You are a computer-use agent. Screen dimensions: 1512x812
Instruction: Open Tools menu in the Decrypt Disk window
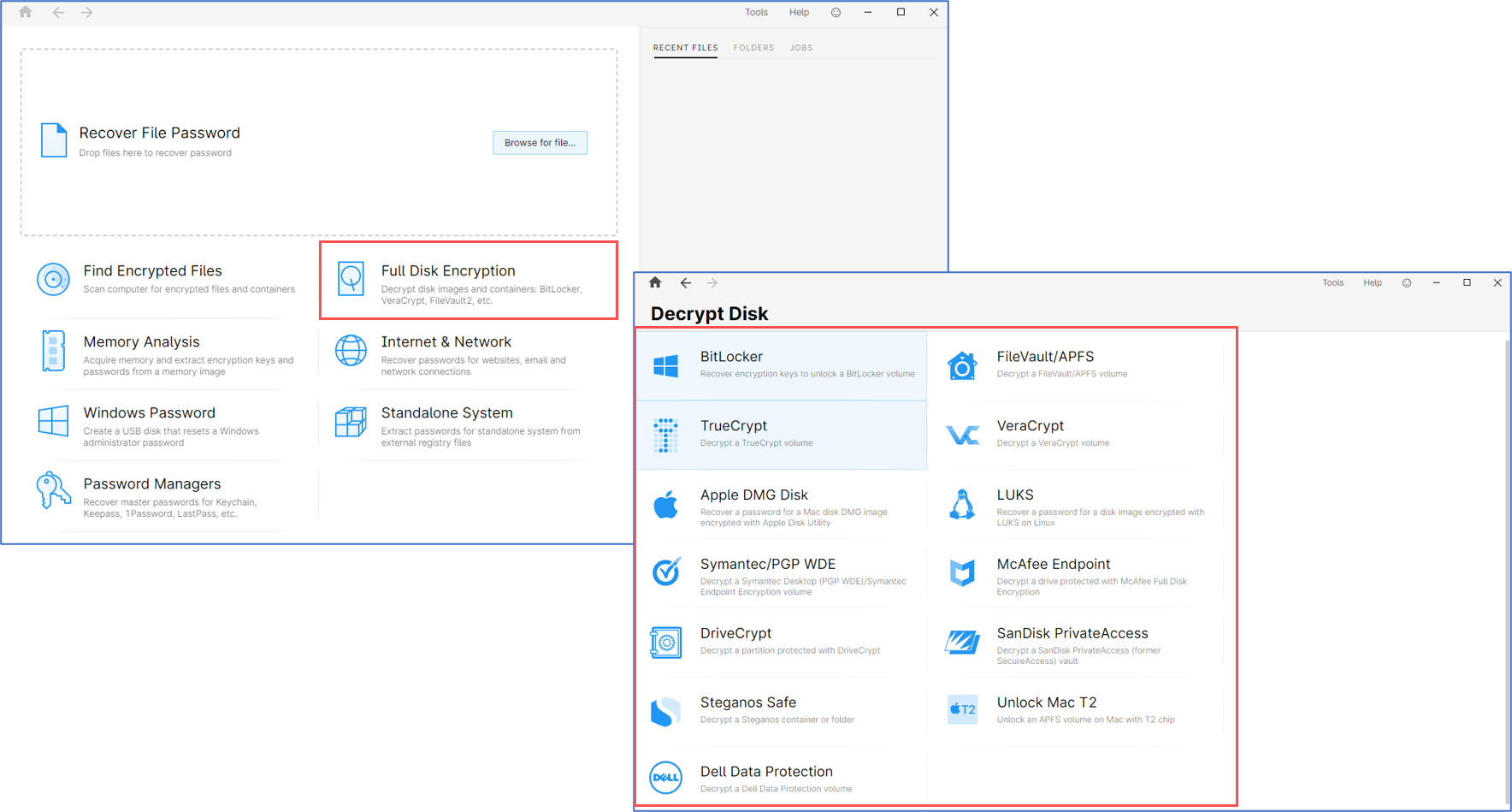[1333, 282]
